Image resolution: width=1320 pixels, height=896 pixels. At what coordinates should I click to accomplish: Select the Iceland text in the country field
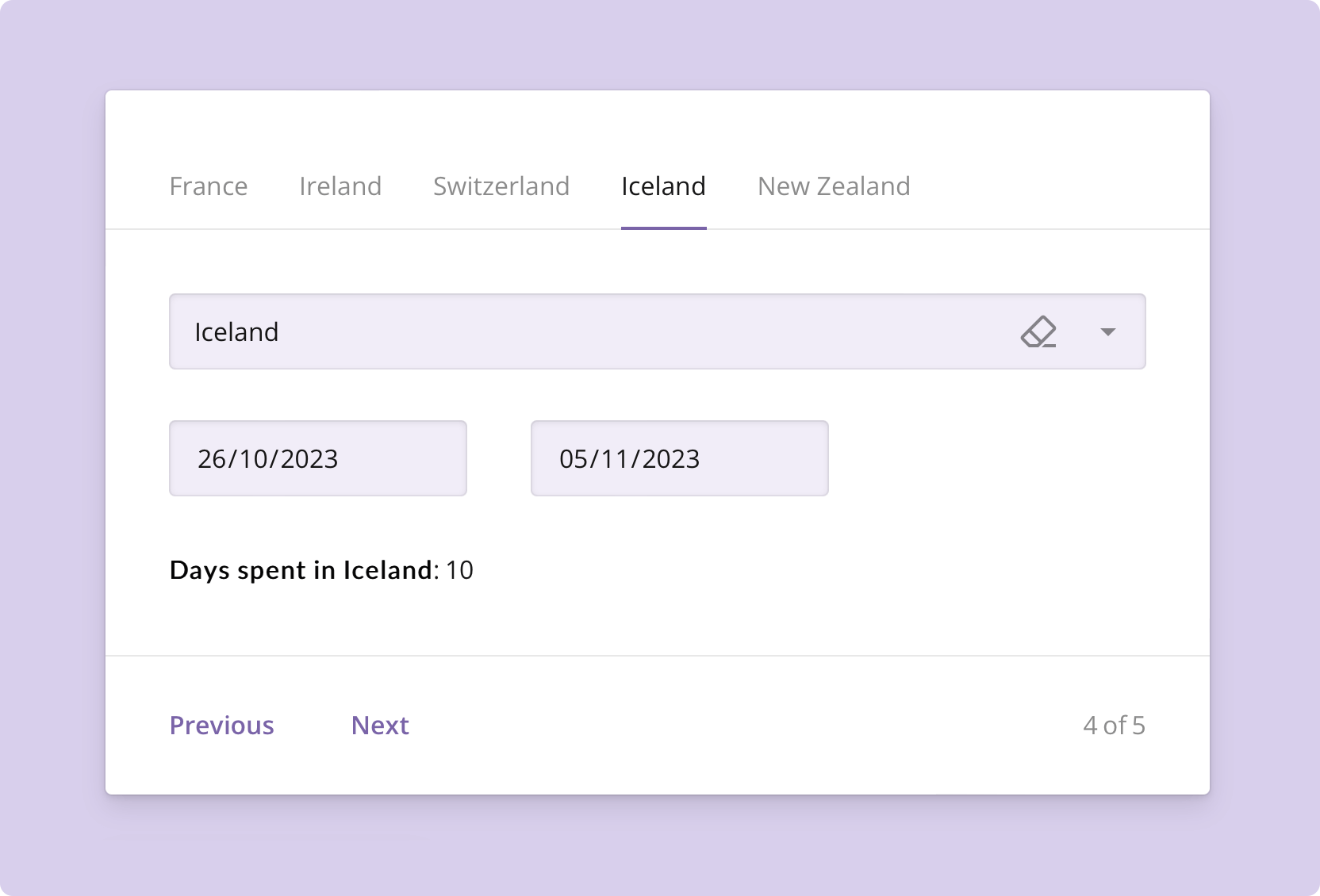[238, 331]
